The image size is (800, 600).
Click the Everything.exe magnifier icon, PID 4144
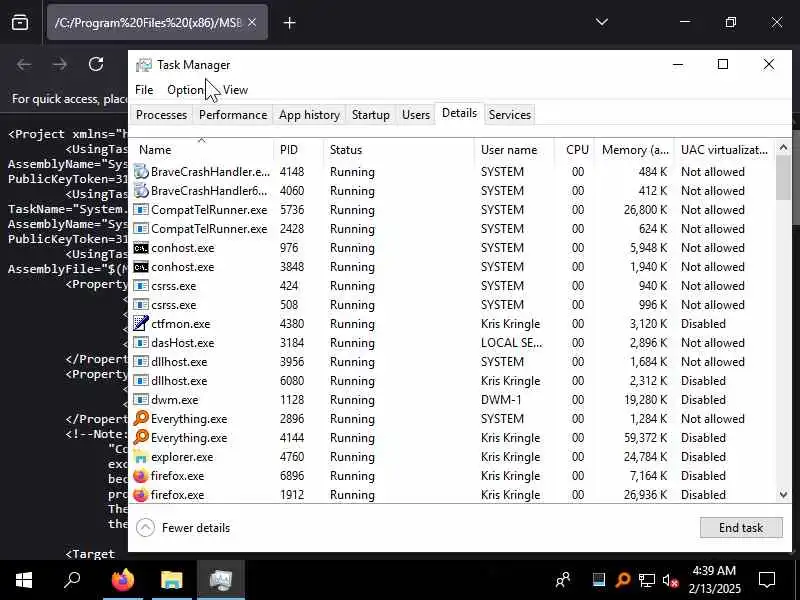(x=141, y=438)
